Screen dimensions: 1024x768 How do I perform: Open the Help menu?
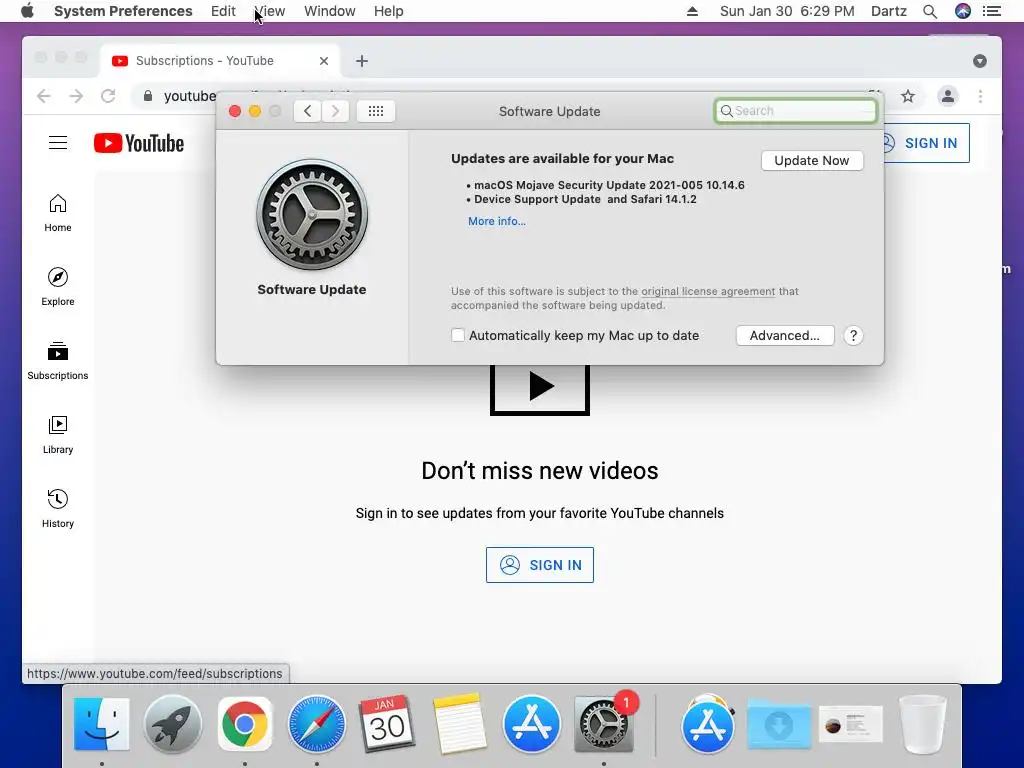tap(389, 11)
